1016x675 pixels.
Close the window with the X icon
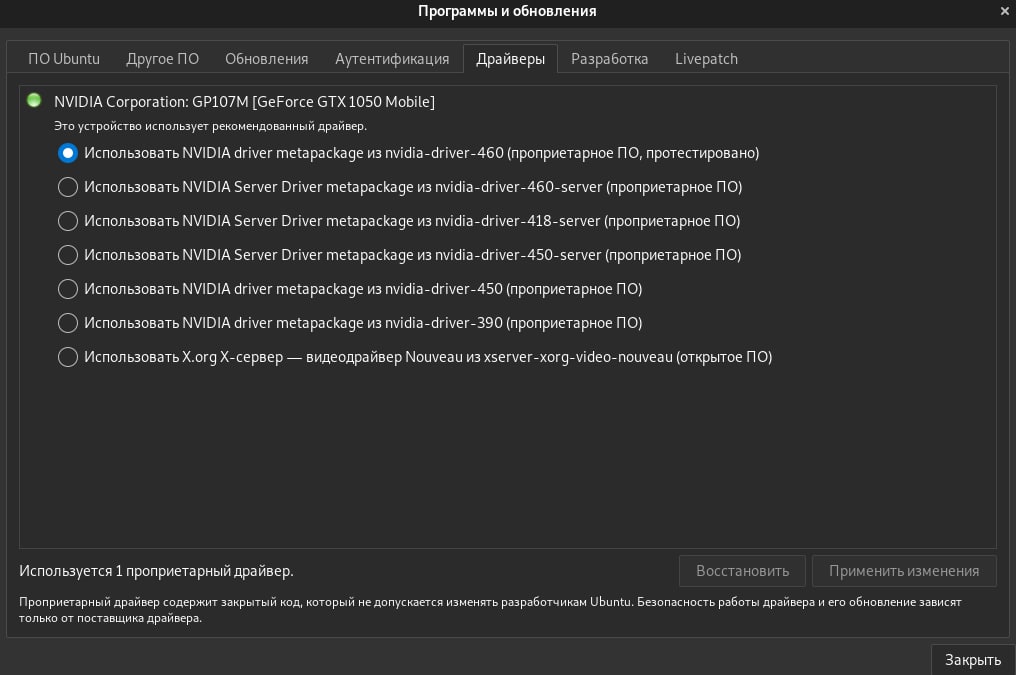(x=1004, y=11)
